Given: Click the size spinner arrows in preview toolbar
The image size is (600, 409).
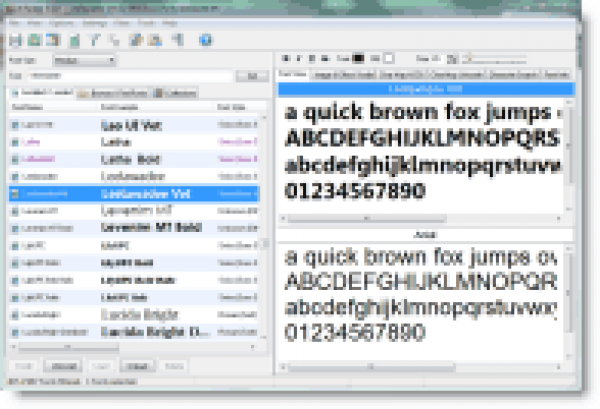Looking at the screenshot, I should tap(454, 59).
